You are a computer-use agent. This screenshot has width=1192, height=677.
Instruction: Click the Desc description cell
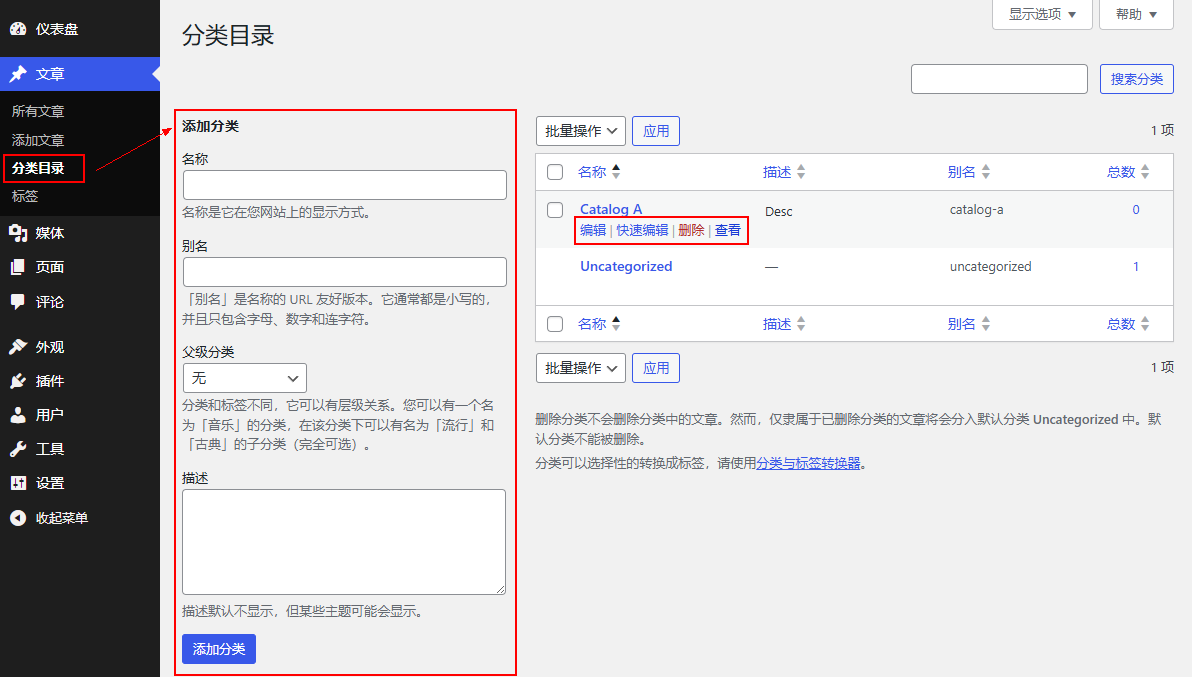click(778, 211)
